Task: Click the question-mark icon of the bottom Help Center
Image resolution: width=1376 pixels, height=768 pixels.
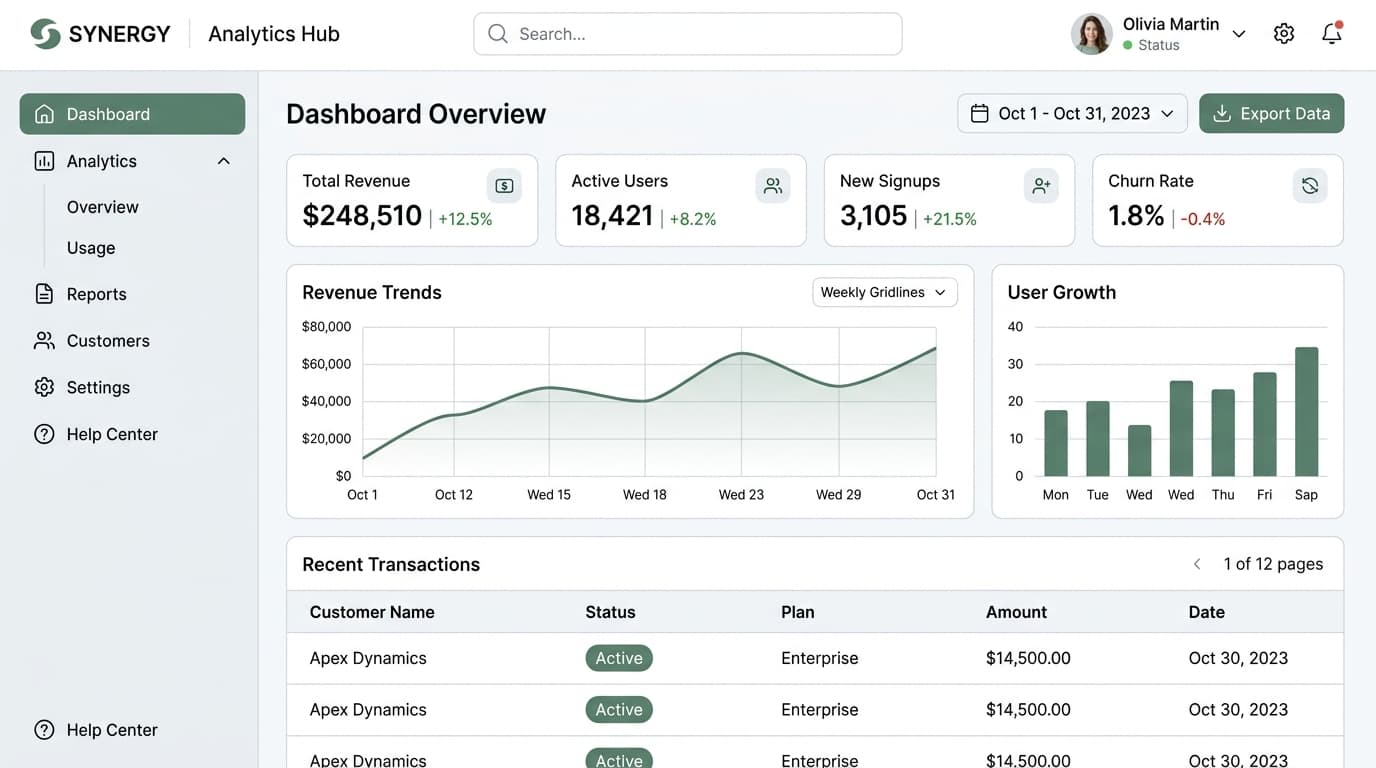Action: point(44,730)
